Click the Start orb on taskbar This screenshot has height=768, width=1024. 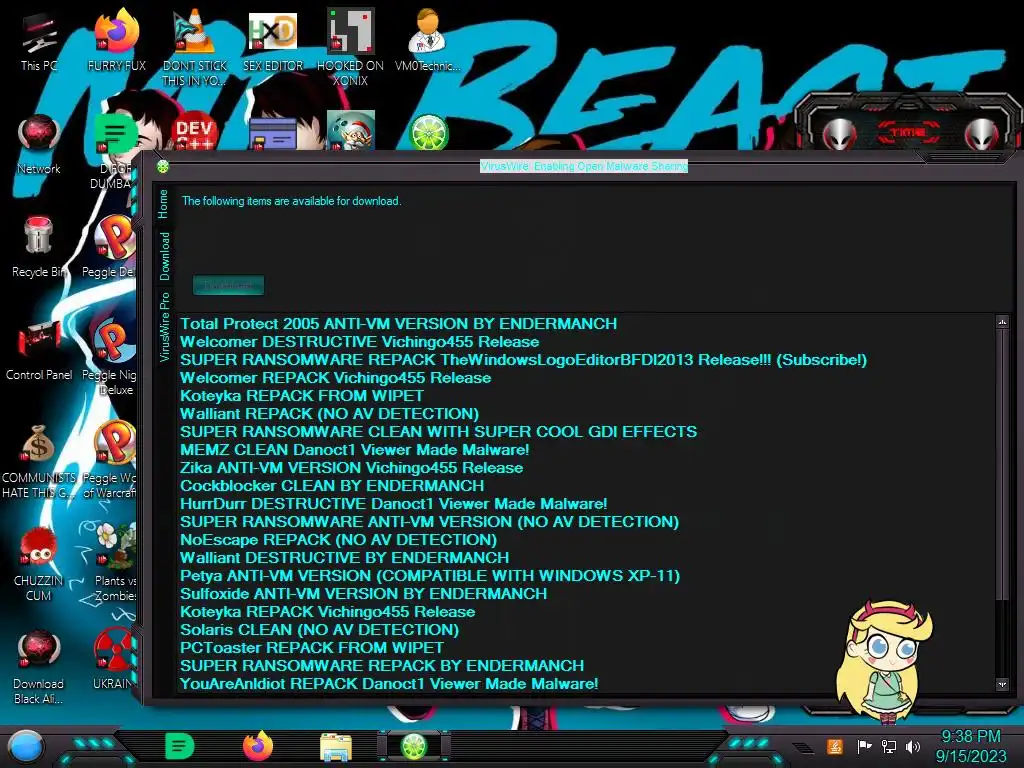click(x=26, y=746)
